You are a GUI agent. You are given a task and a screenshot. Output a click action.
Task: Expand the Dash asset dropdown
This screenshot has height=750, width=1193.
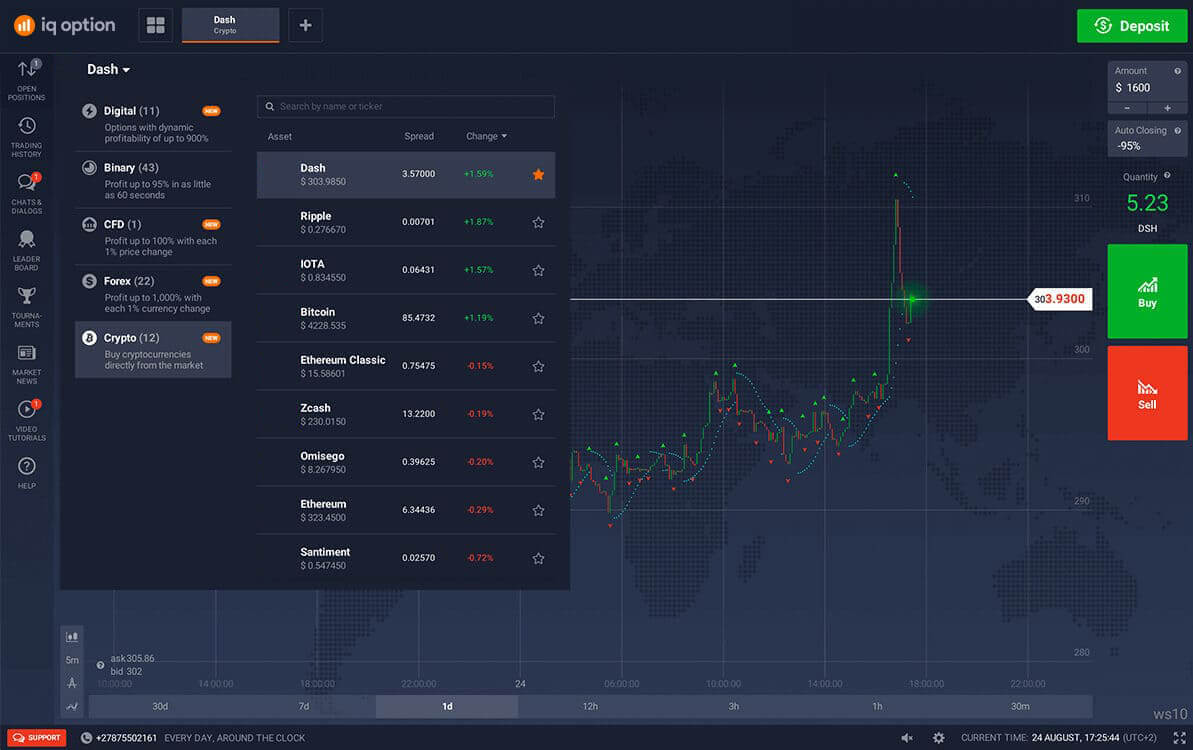click(108, 69)
